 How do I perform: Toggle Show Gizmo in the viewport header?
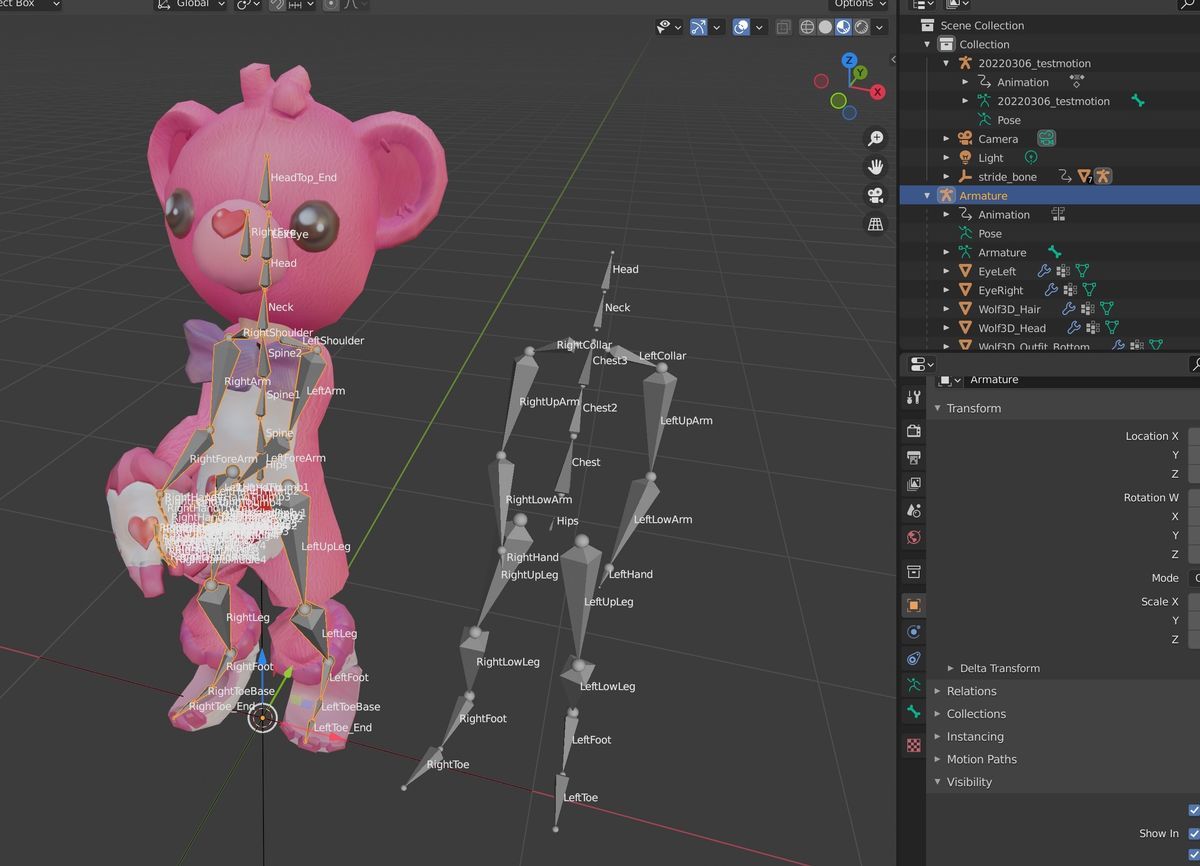click(x=698, y=27)
